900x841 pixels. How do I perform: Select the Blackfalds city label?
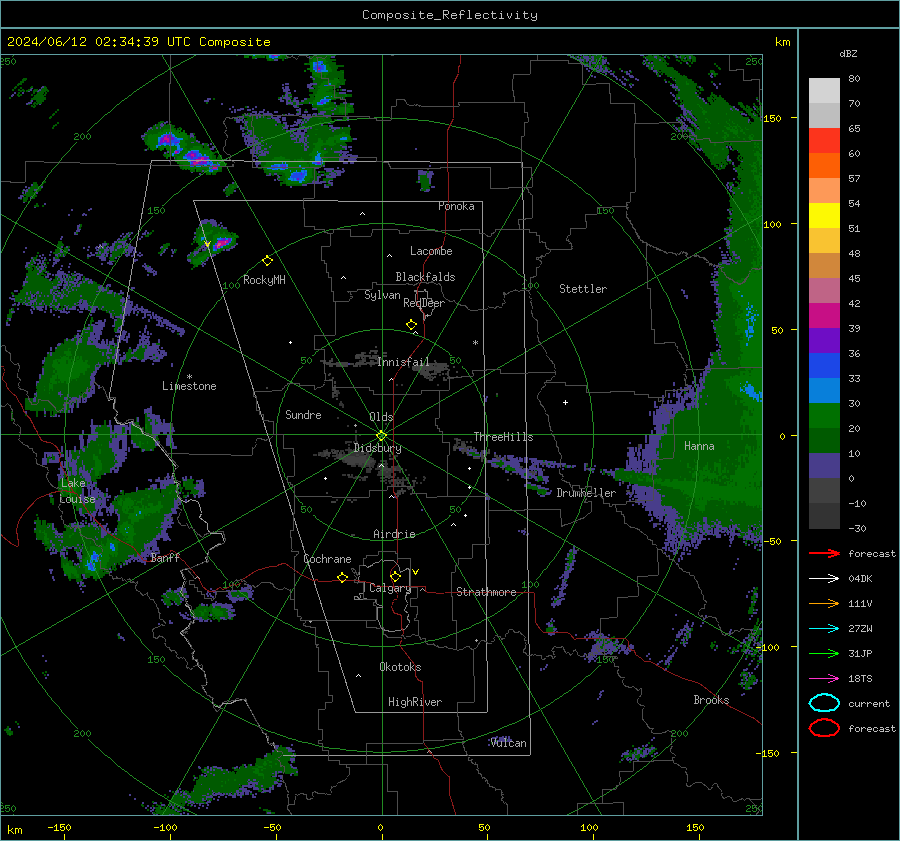[425, 277]
